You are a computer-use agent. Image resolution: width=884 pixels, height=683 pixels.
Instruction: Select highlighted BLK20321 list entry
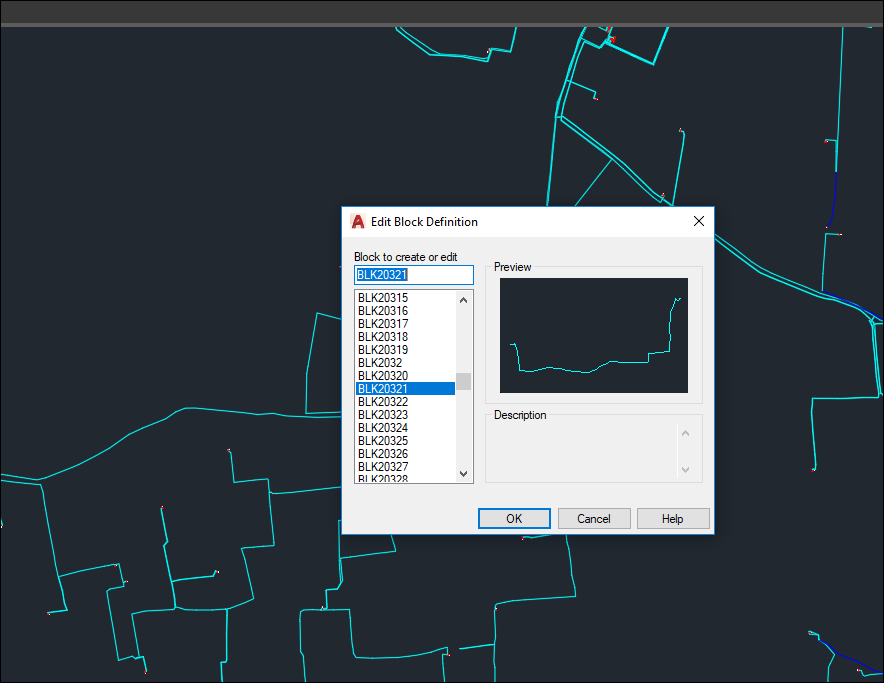(405, 389)
